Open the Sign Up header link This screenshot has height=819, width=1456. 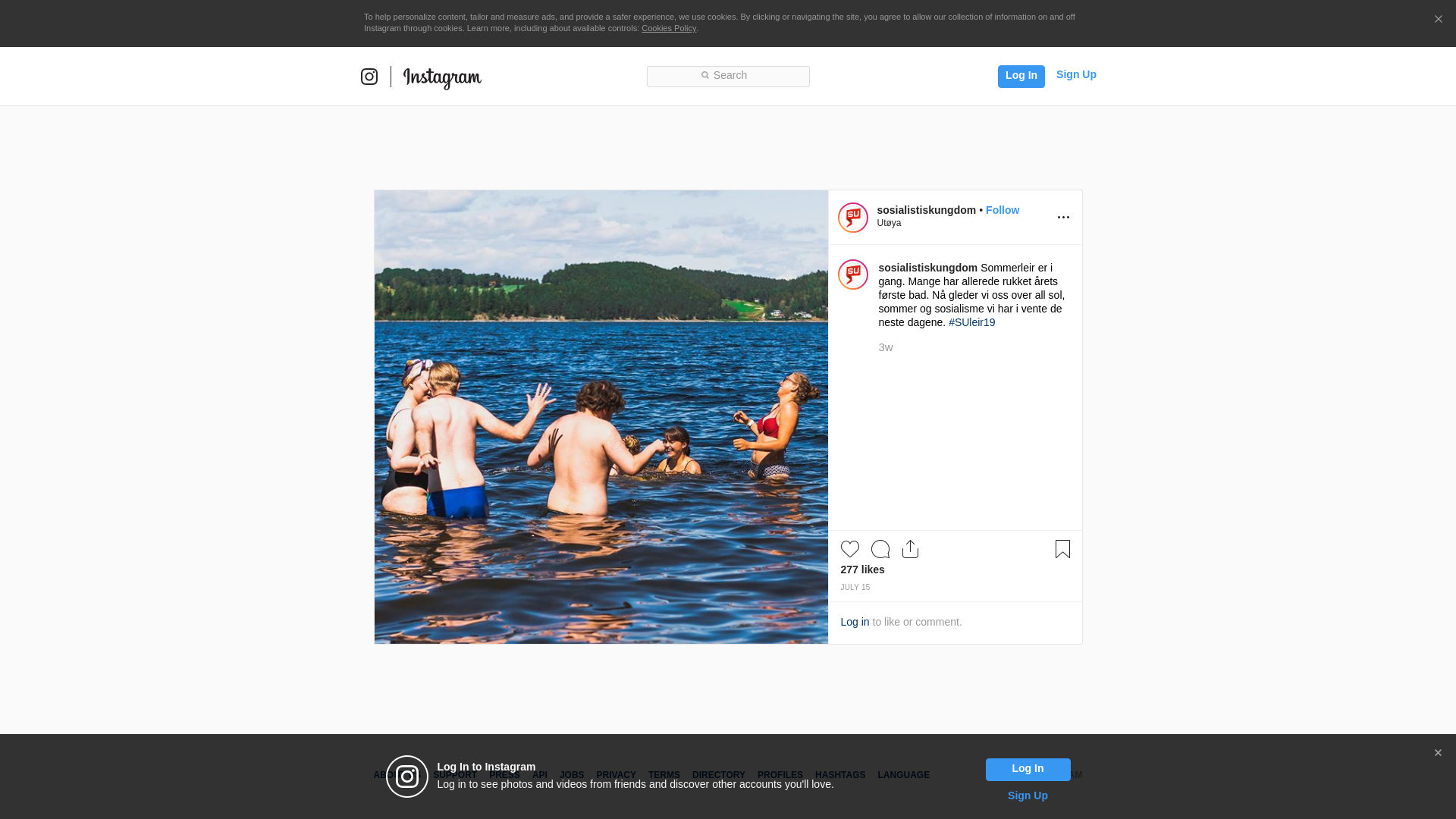[1076, 74]
